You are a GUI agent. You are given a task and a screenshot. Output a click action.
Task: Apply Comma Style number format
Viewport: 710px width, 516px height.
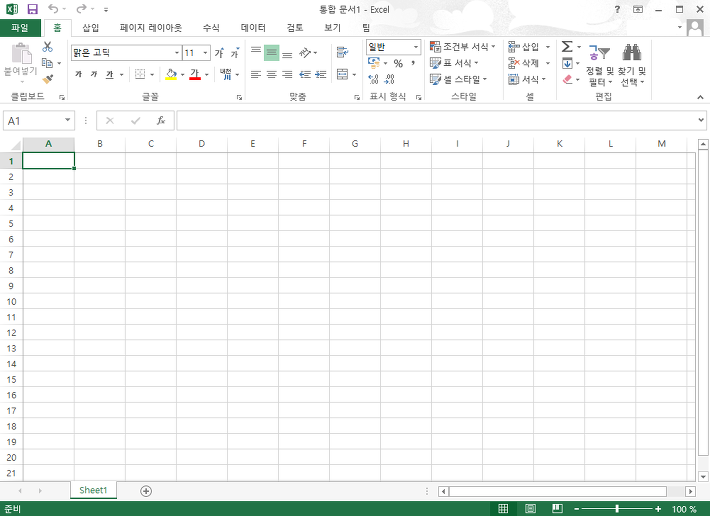click(413, 63)
